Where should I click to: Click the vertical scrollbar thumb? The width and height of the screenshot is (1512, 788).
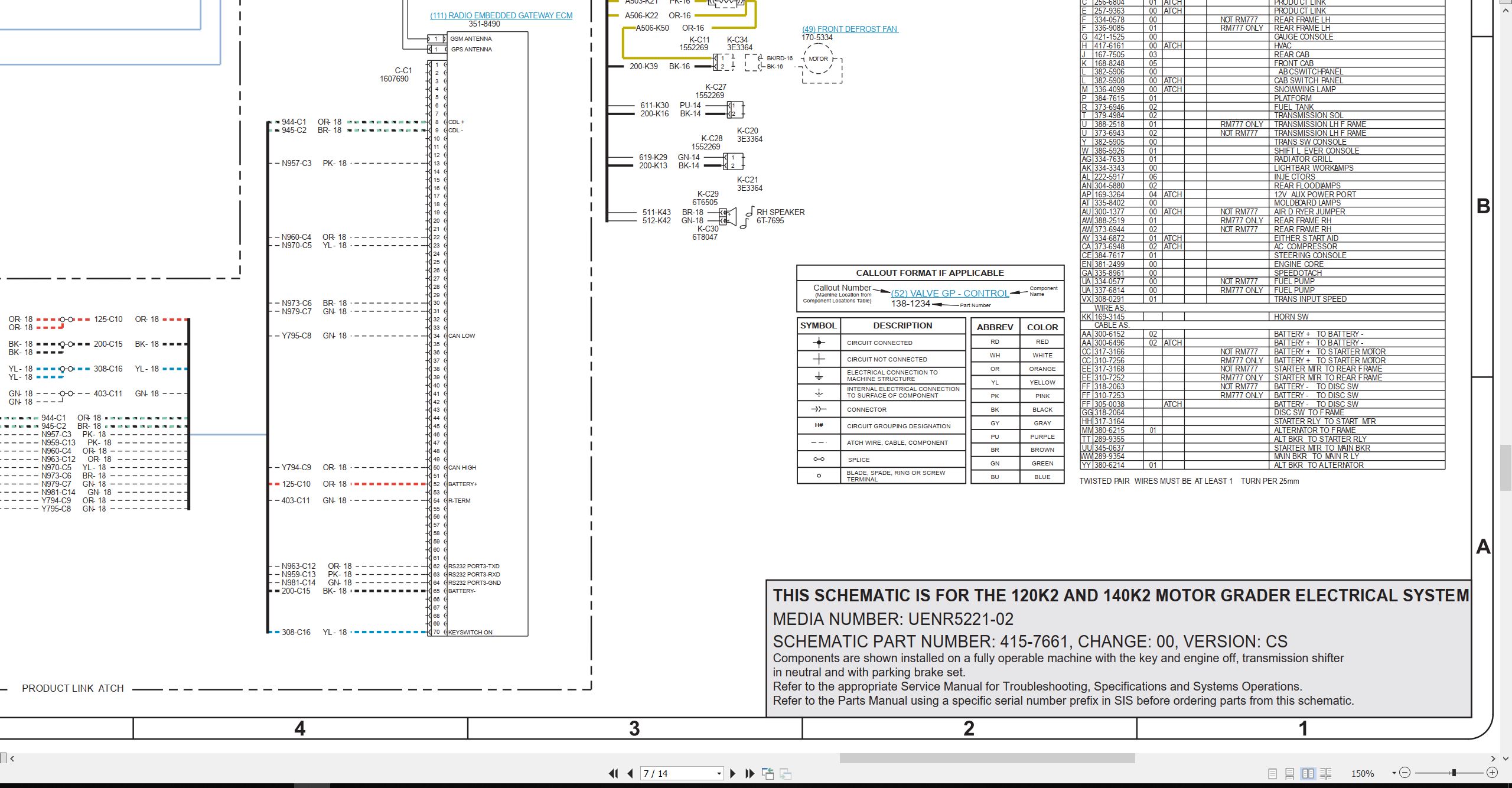(x=1506, y=468)
